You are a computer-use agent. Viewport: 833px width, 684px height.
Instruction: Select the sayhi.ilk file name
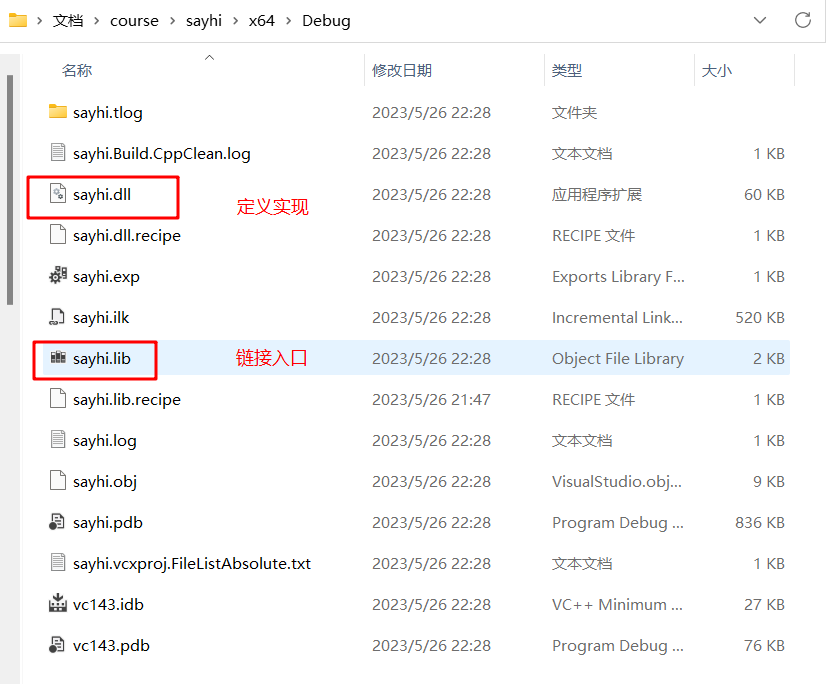pos(101,318)
